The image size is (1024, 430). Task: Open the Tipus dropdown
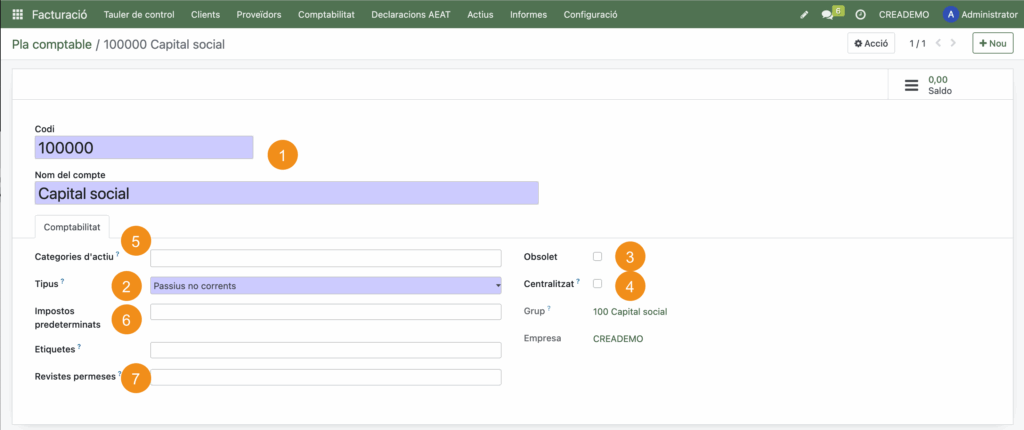point(325,286)
